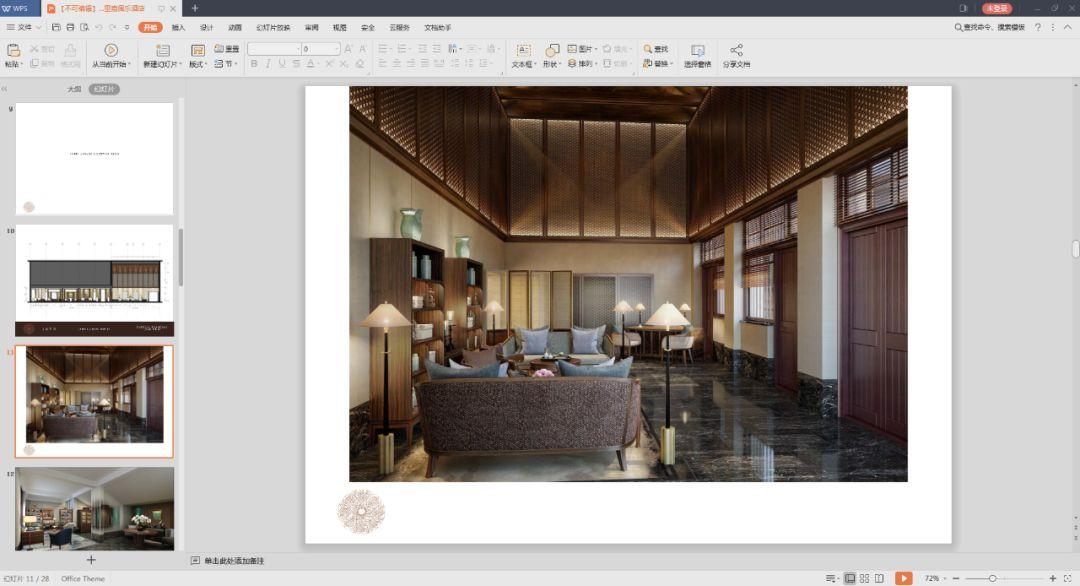
Task: Click the Format Painter icon
Action: pos(70,50)
